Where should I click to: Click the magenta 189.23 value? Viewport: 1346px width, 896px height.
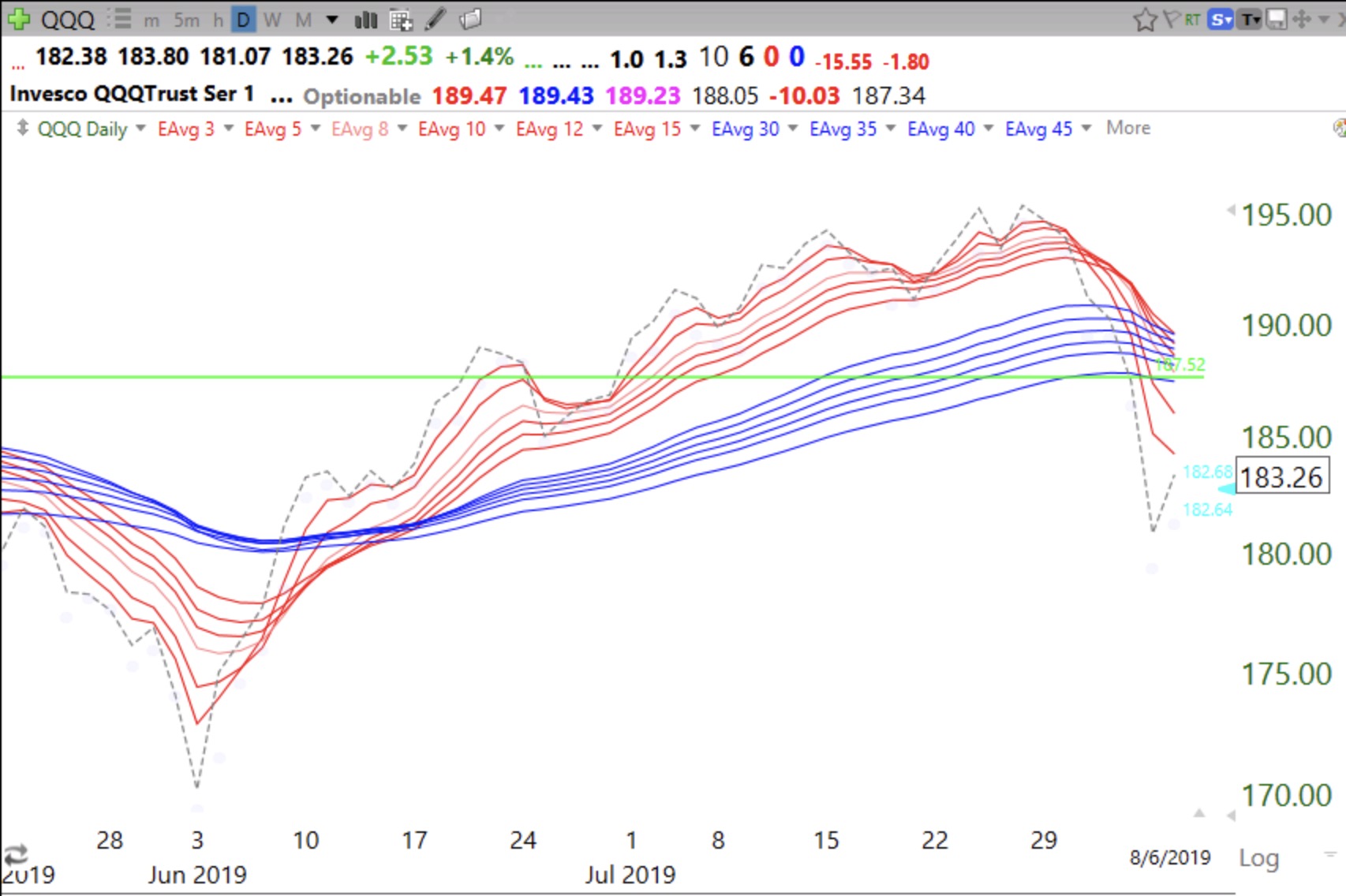point(643,95)
